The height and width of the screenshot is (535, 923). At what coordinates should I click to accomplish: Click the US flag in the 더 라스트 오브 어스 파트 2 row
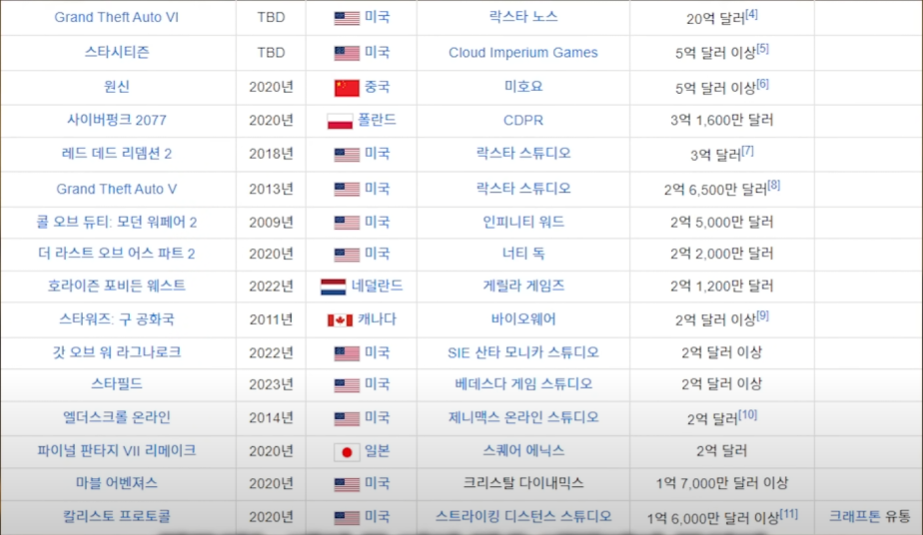(x=347, y=254)
